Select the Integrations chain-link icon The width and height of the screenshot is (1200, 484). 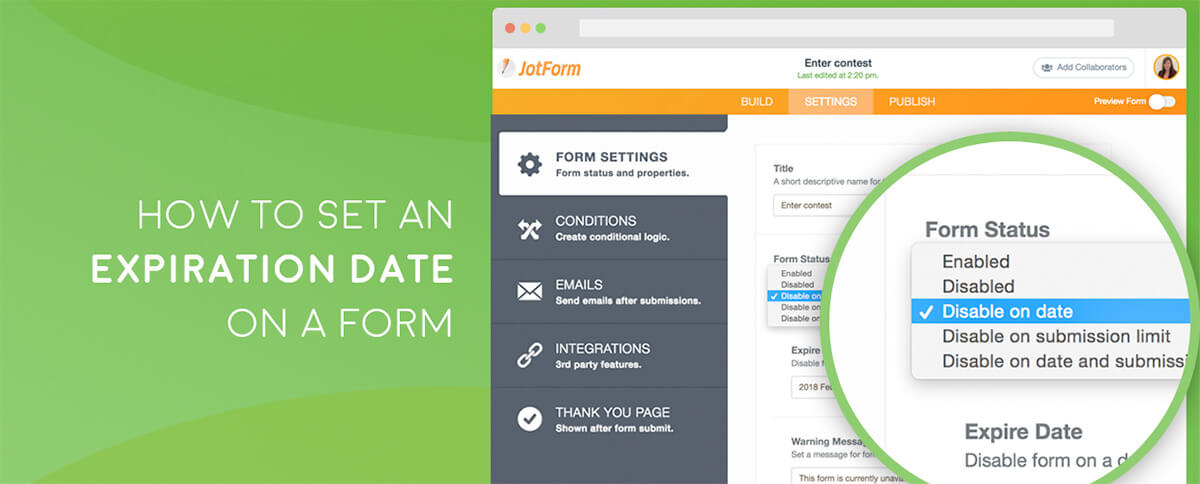(x=529, y=356)
